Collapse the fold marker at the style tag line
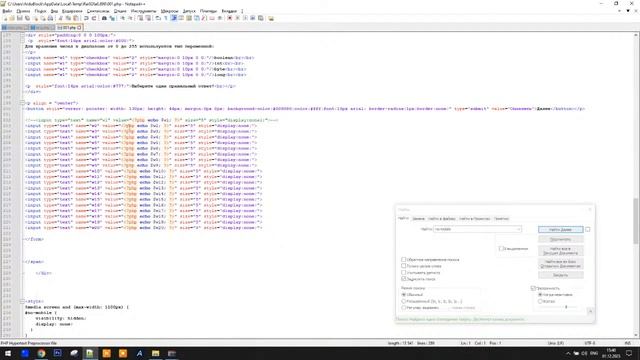This screenshot has width=640, height=360. [22, 301]
